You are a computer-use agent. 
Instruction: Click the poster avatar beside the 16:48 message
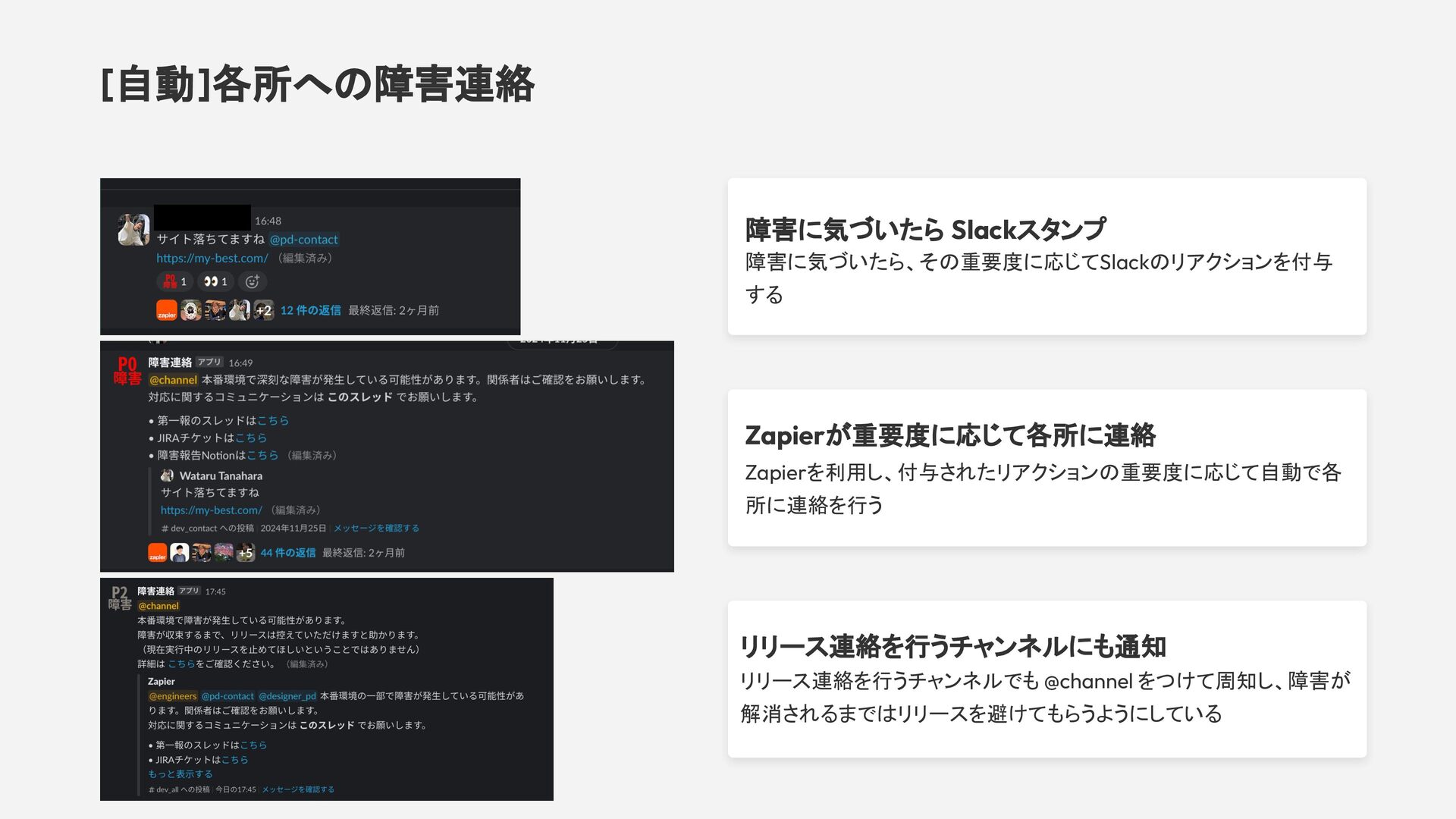(x=133, y=230)
